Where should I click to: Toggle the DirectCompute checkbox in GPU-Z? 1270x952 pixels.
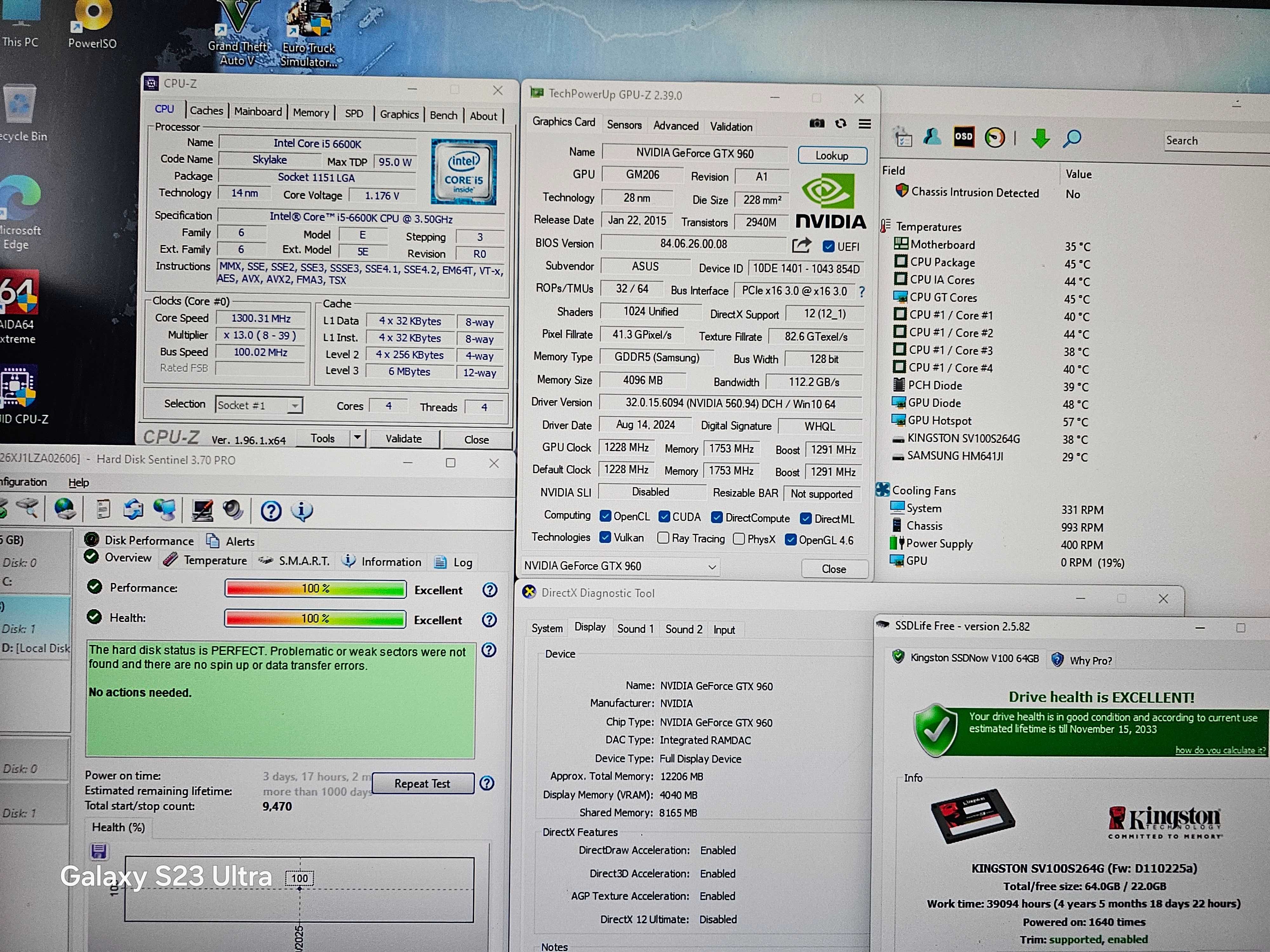click(717, 518)
